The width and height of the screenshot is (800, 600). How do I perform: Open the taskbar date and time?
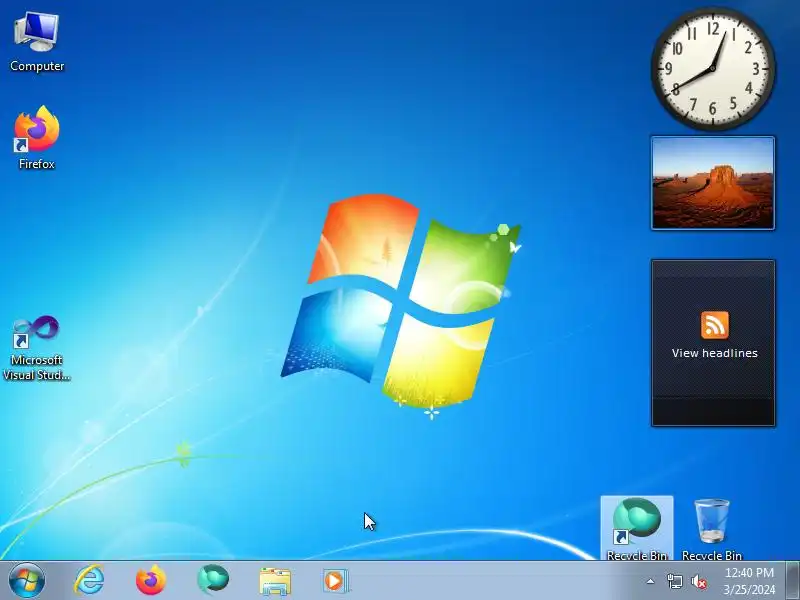click(749, 581)
